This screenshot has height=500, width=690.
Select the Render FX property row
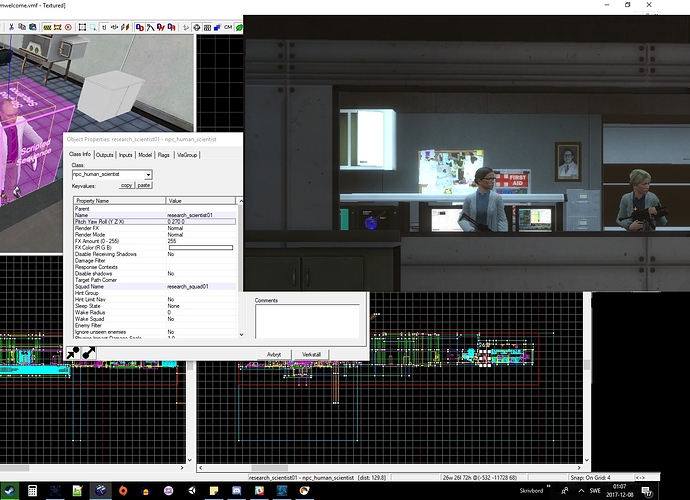155,228
